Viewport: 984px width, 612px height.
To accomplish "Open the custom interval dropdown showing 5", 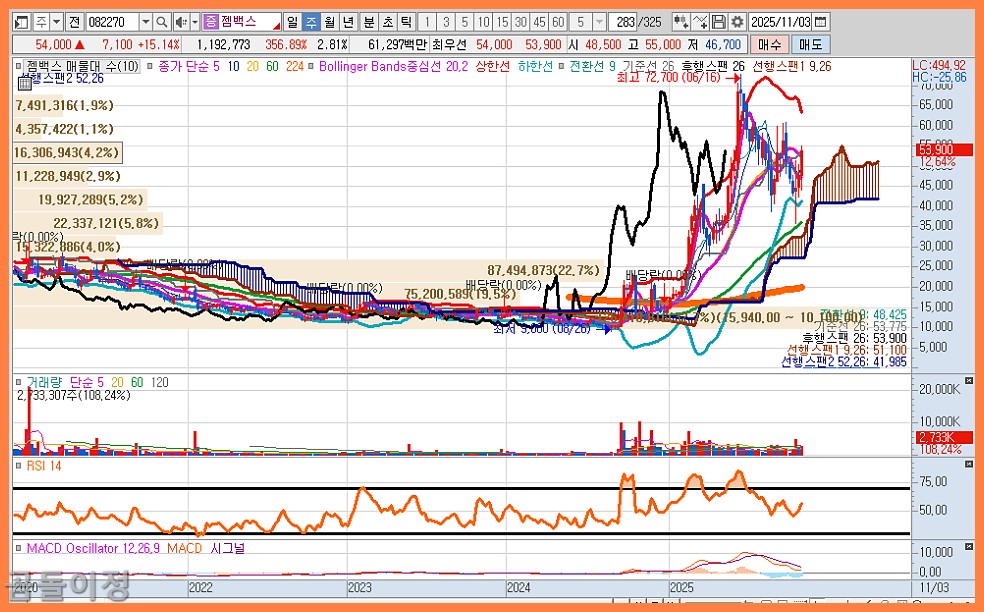I will pyautogui.click(x=599, y=22).
